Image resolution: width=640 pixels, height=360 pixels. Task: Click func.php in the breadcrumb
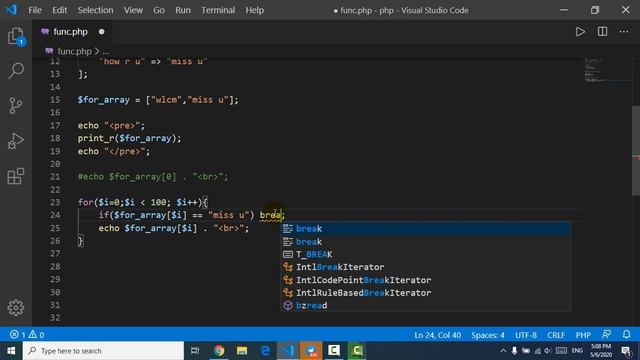pyautogui.click(x=74, y=51)
